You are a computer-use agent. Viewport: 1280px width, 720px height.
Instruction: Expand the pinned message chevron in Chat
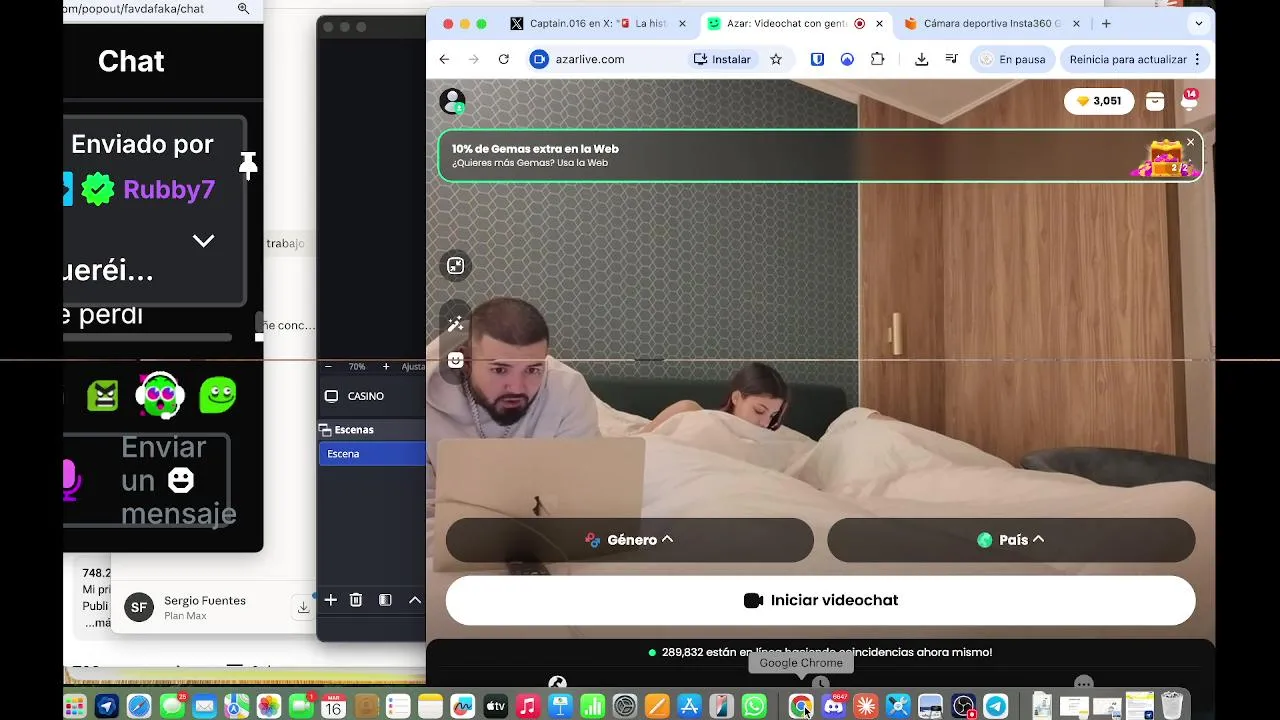(x=203, y=241)
